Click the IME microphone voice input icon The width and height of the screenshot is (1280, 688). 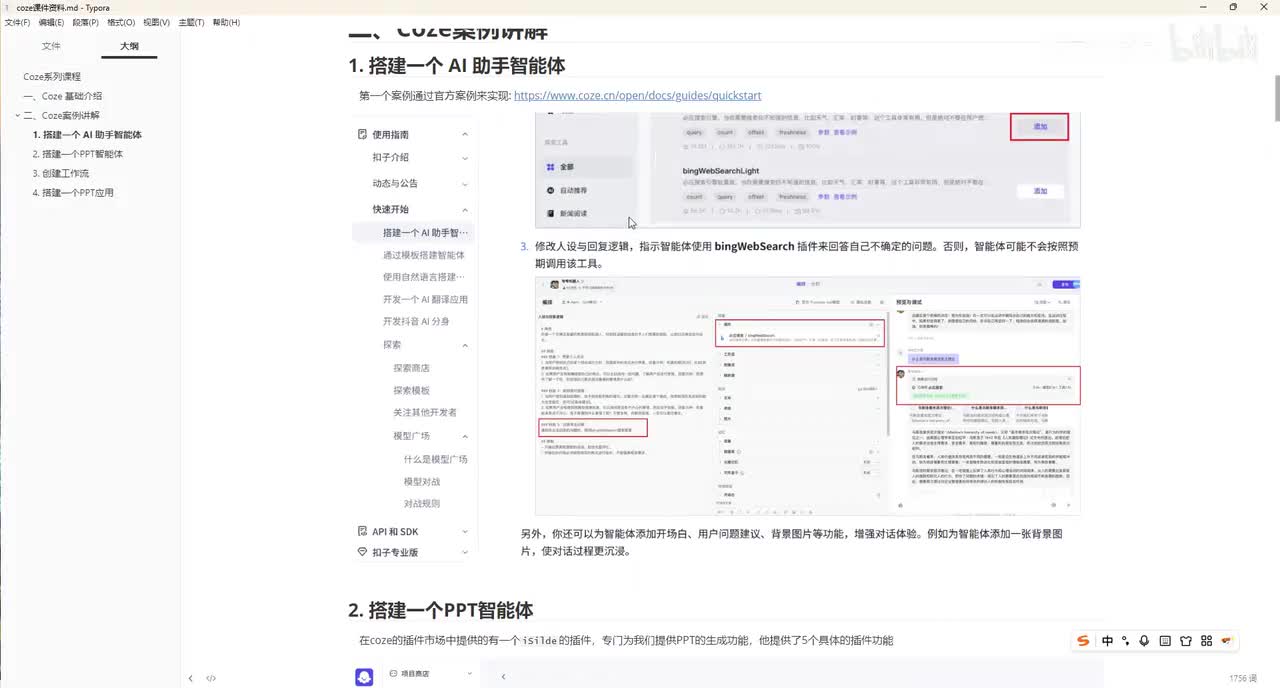point(1144,641)
